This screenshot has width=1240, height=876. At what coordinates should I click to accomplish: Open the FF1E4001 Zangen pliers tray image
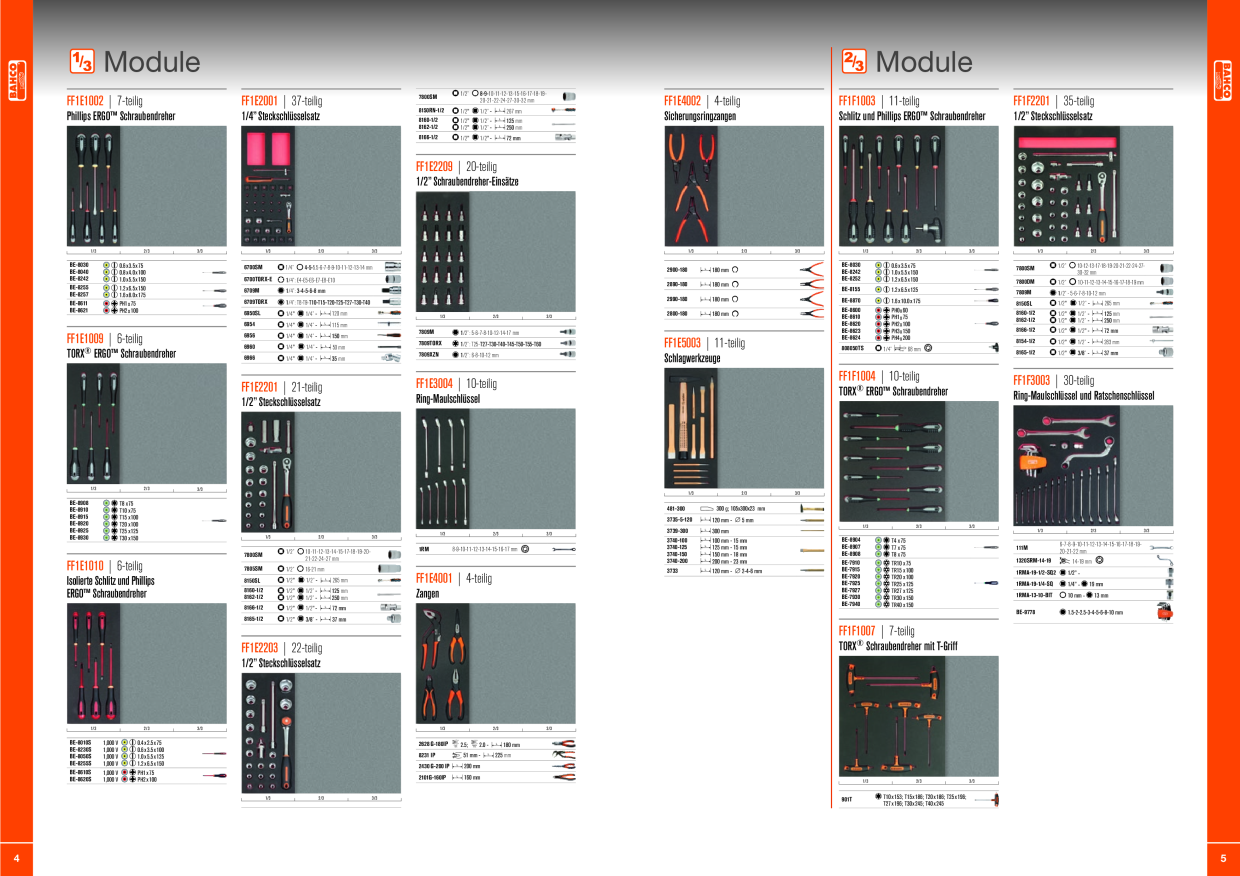click(x=495, y=662)
